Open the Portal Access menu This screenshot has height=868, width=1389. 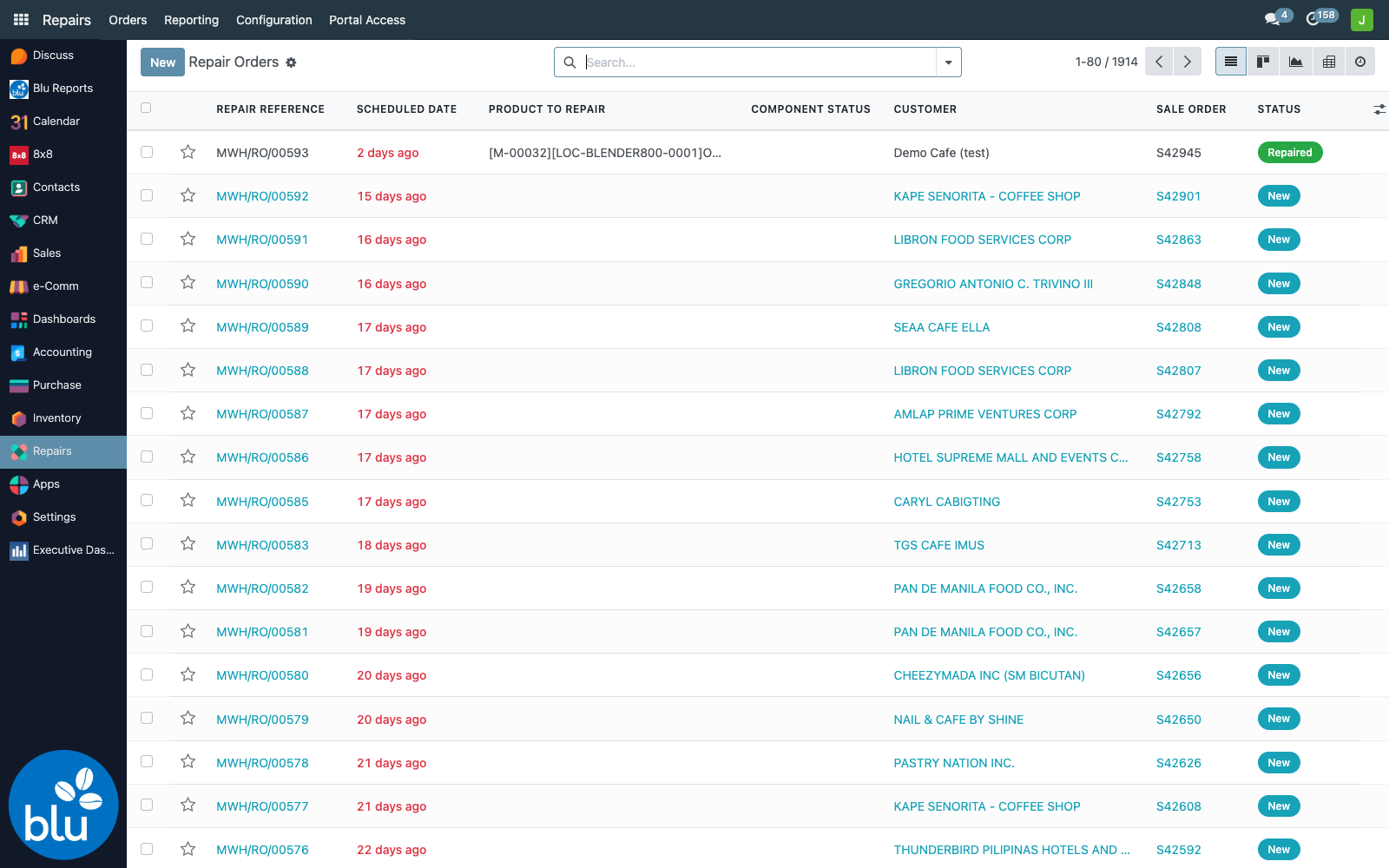click(x=367, y=20)
